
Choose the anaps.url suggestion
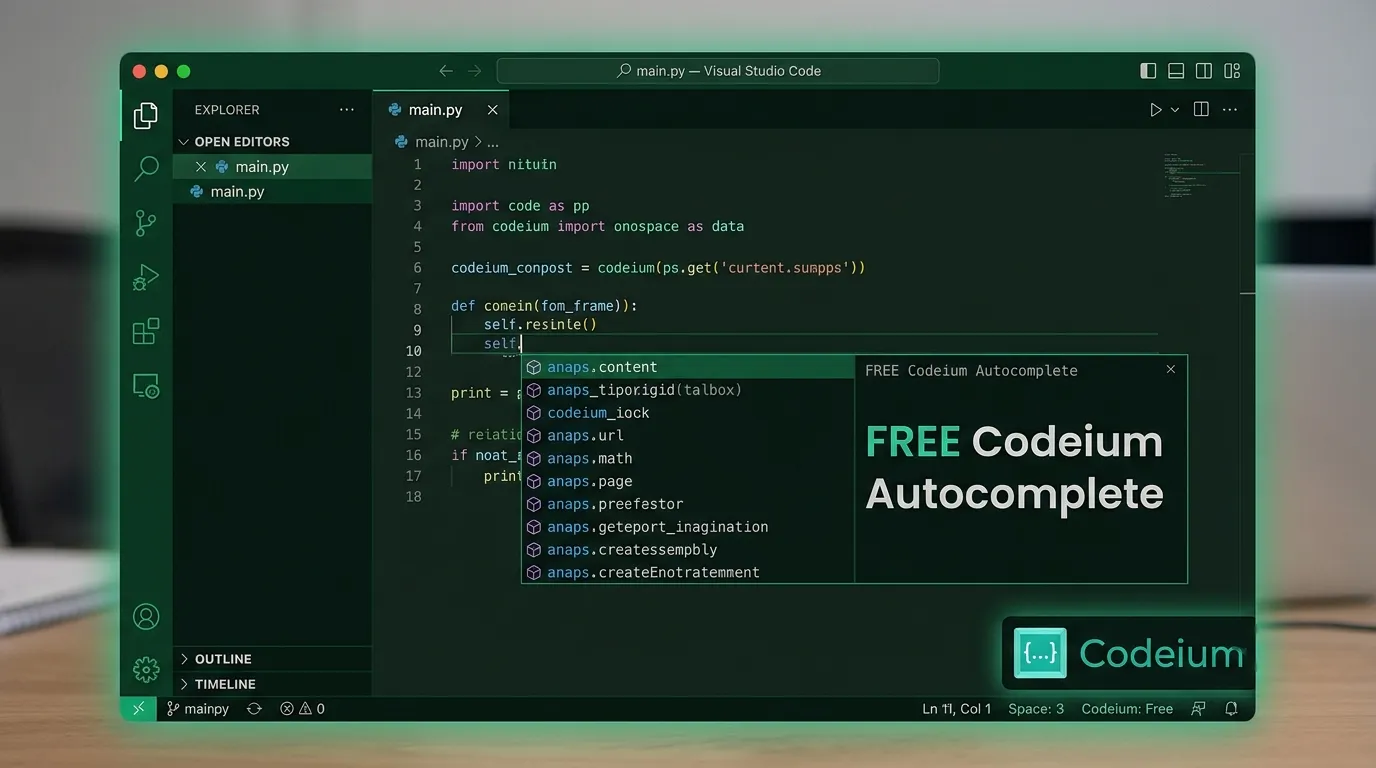click(x=688, y=436)
